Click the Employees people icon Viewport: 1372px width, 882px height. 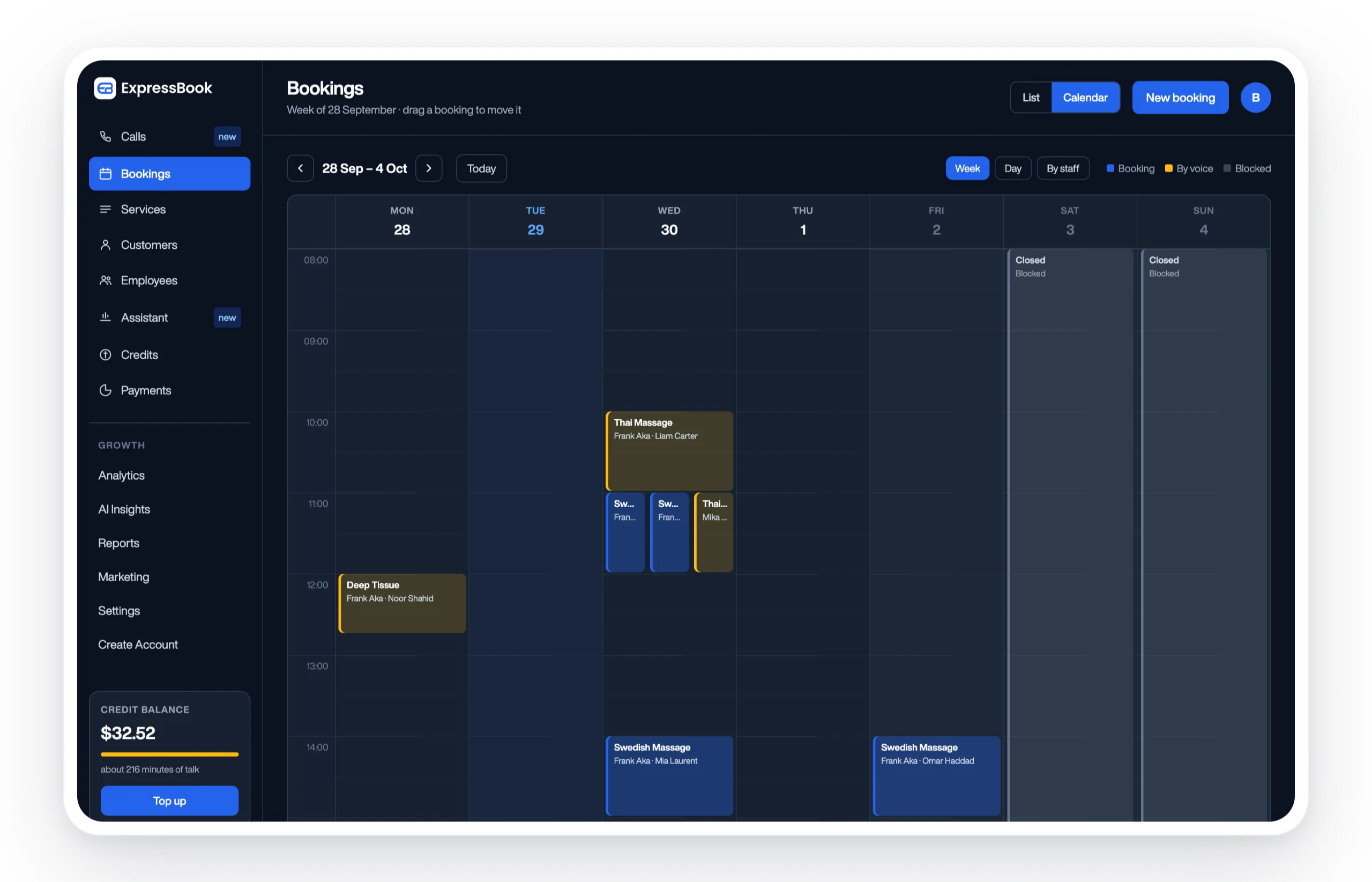[106, 280]
